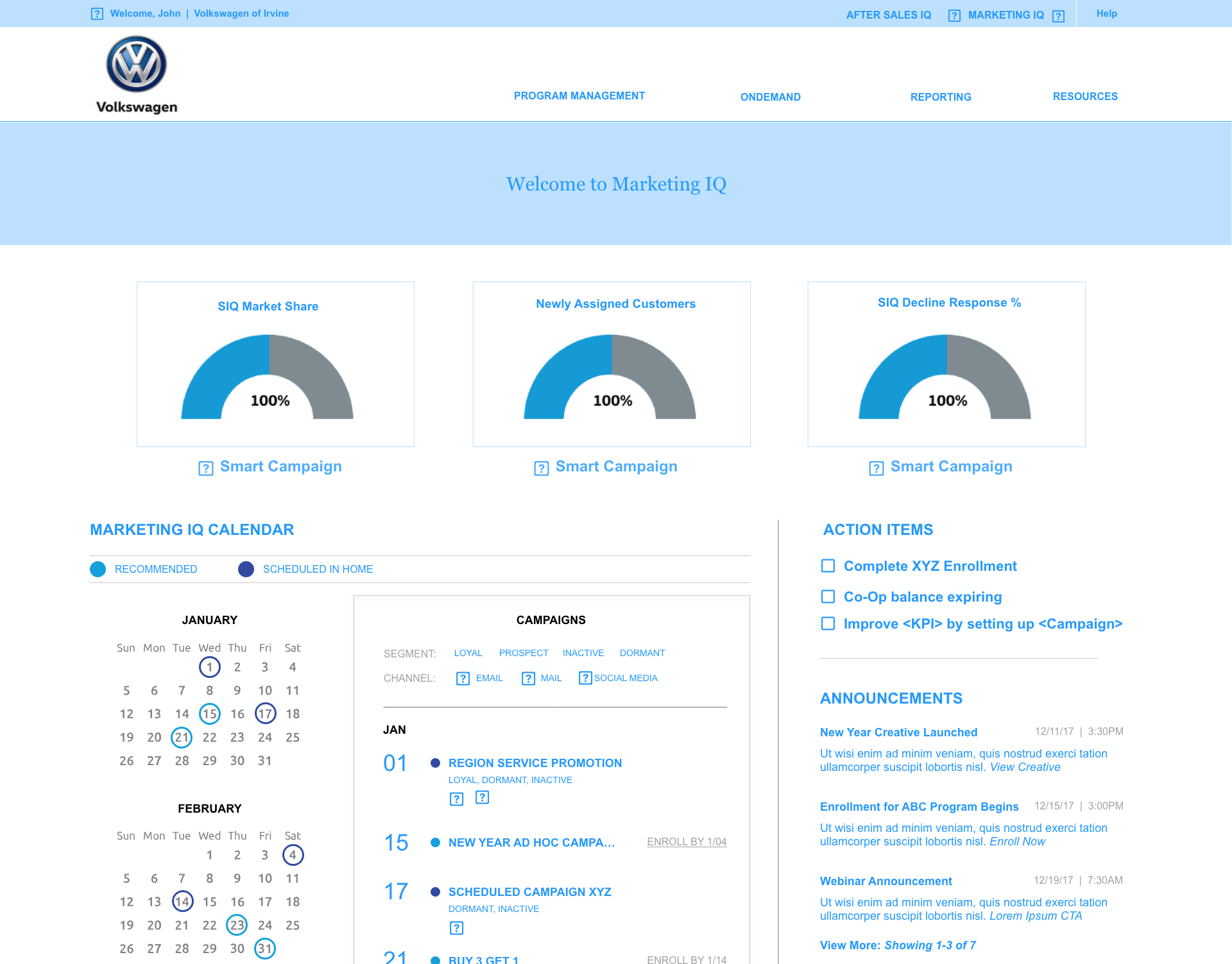Filter campaigns by DORMANT segment
This screenshot has width=1232, height=964.
tap(642, 653)
